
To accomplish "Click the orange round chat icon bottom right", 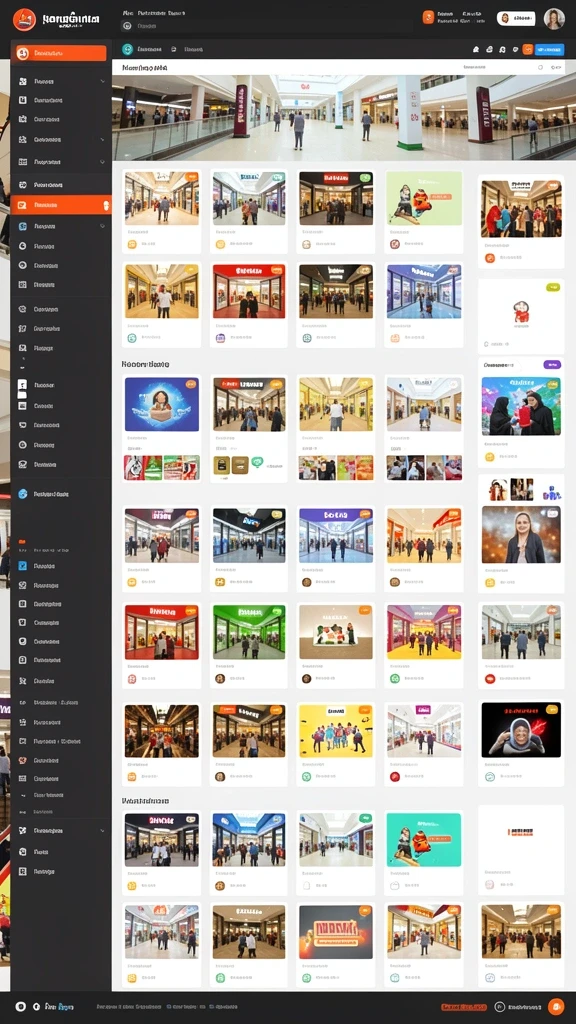I will (556, 1006).
